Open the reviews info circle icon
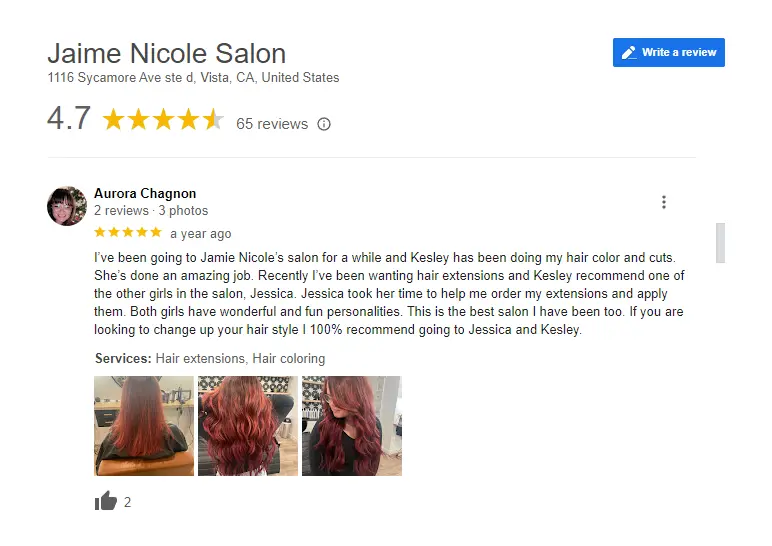Screen dimensions: 772x546 (323, 124)
